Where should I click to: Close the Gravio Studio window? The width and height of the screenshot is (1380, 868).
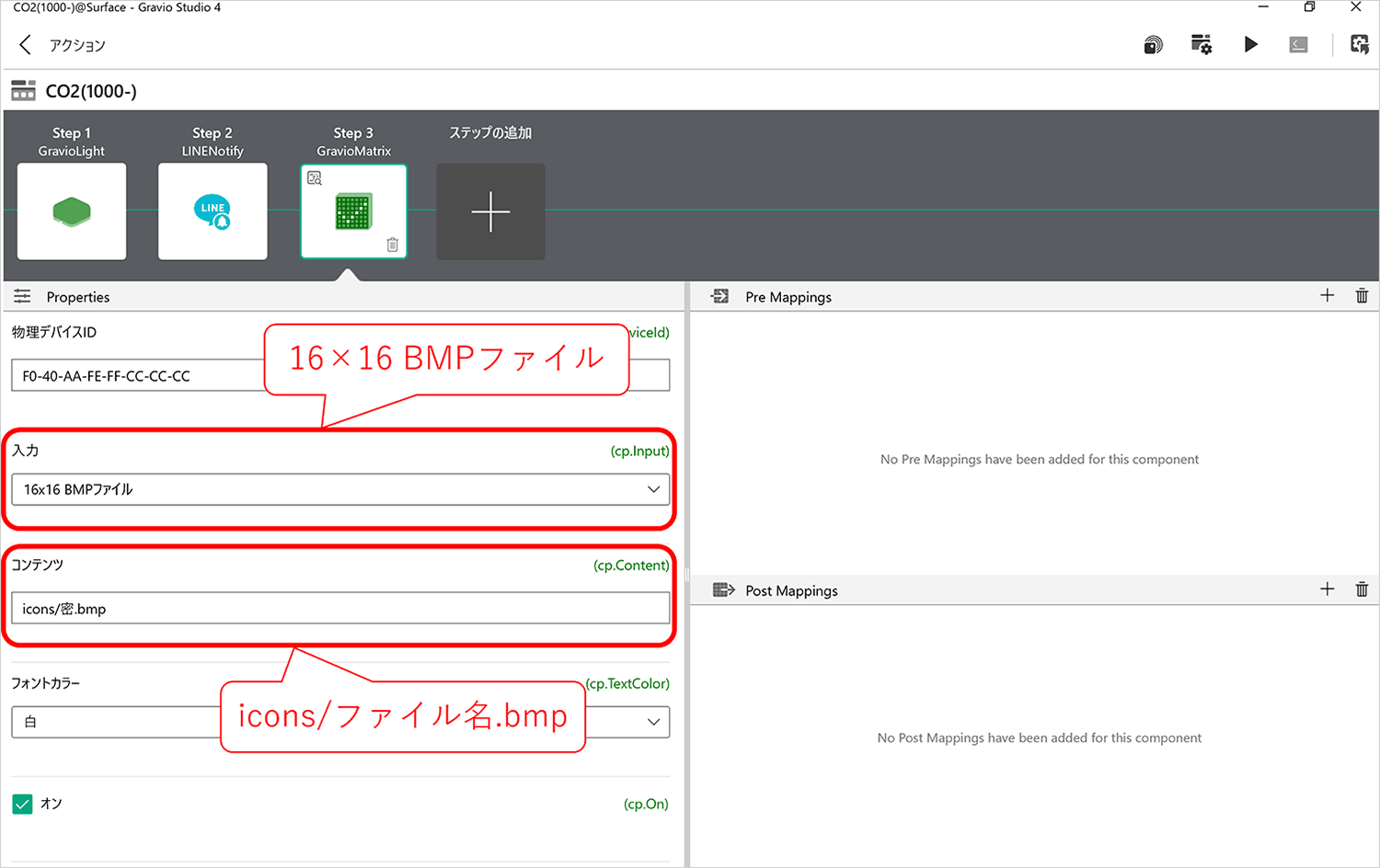[1356, 7]
